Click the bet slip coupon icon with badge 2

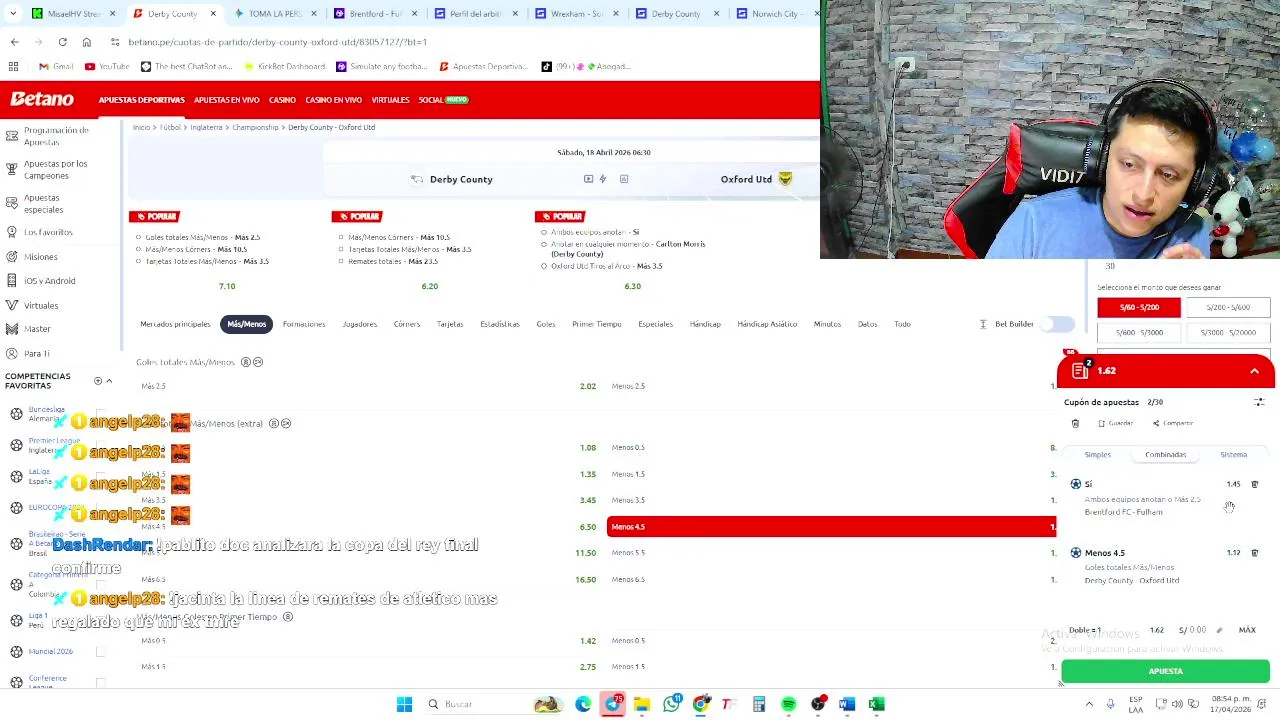point(1080,371)
